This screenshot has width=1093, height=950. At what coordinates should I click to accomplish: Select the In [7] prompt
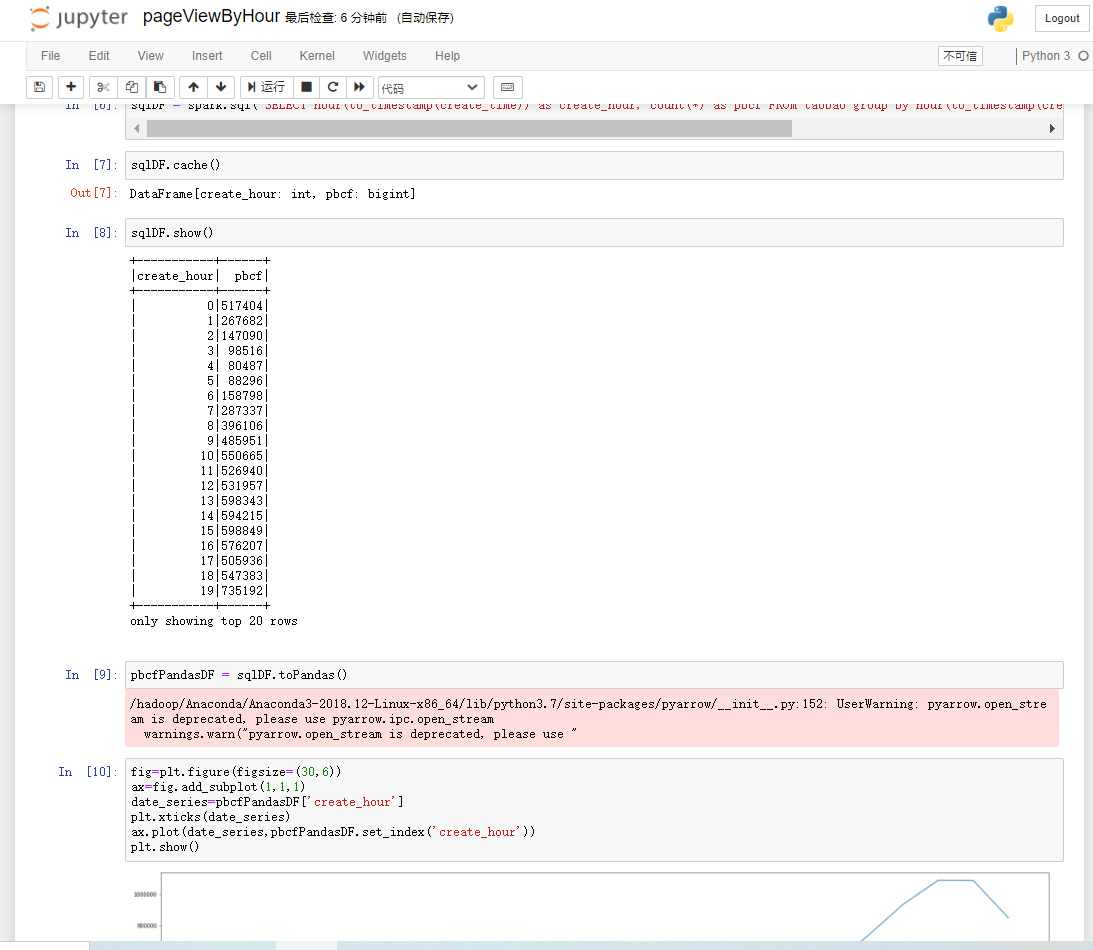tap(91, 165)
